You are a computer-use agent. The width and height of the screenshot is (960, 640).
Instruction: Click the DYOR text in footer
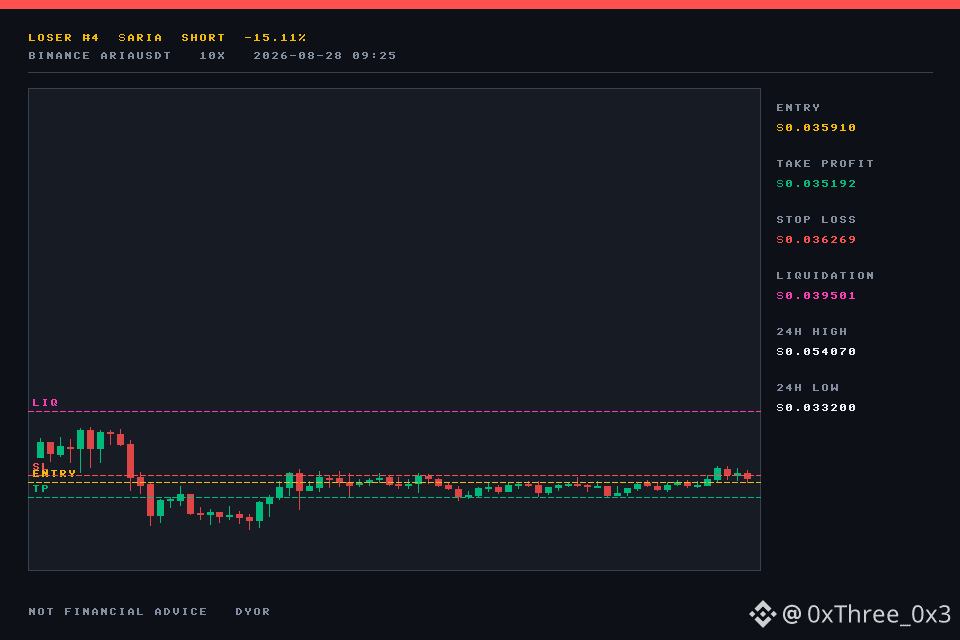(253, 612)
